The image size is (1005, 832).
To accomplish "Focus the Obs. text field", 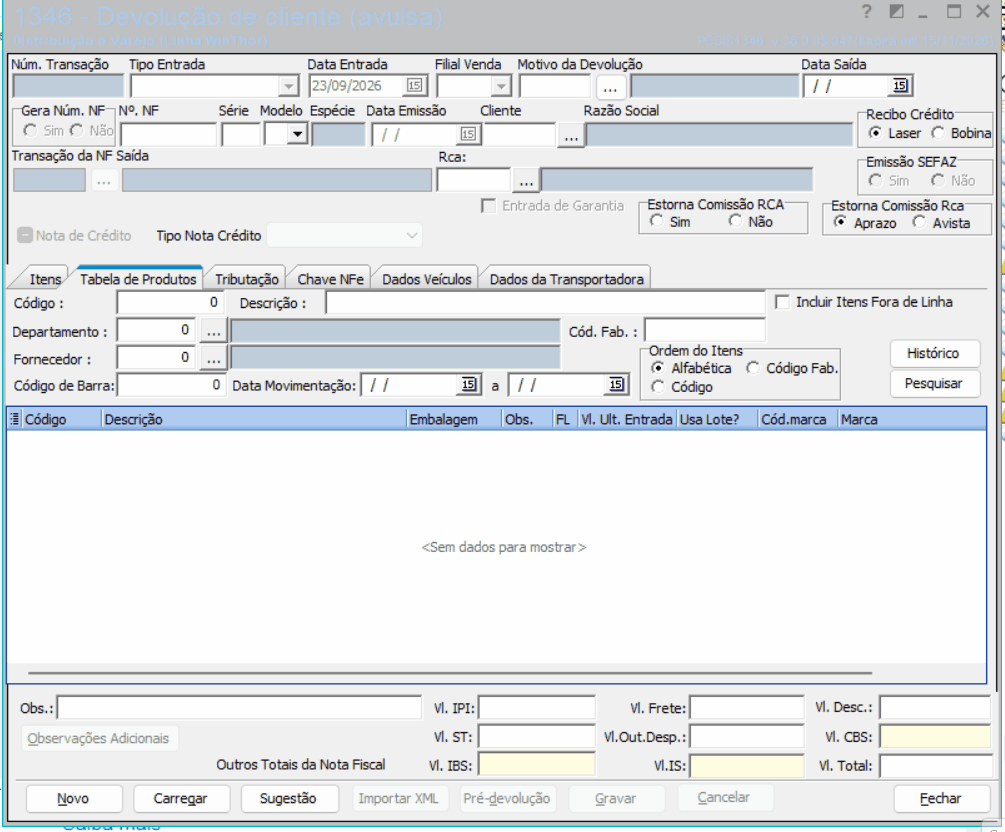I will click(239, 708).
